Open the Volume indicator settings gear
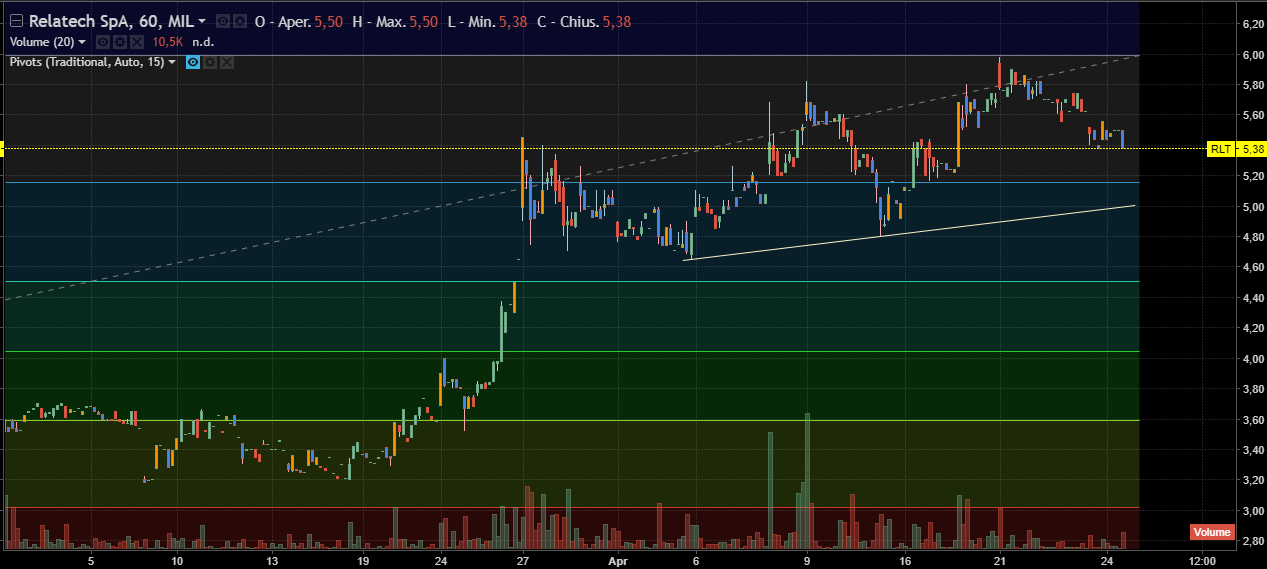The image size is (1267, 569). click(x=118, y=42)
